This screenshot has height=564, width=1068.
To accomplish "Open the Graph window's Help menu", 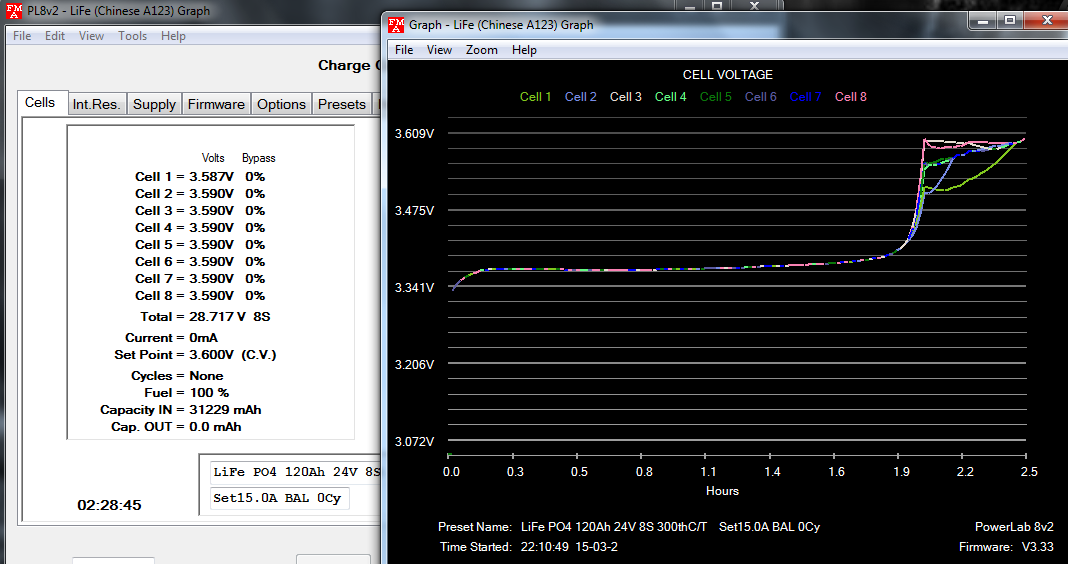I will (x=524, y=50).
